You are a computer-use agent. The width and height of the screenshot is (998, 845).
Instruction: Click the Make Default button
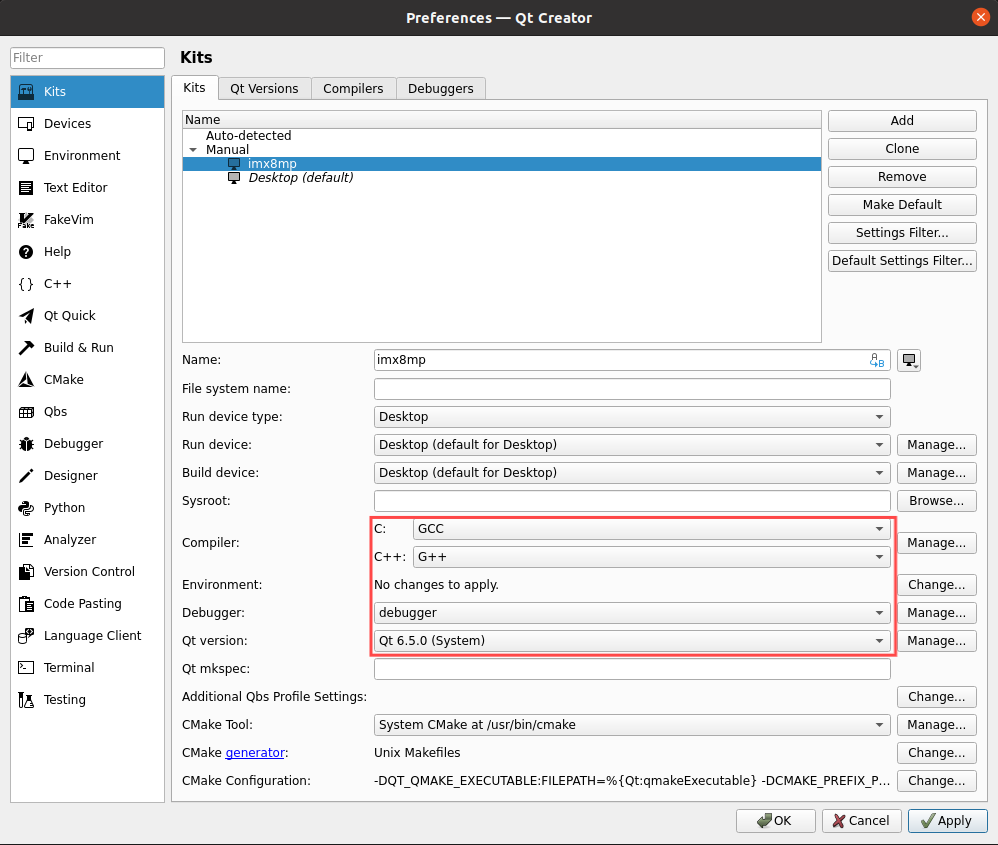[902, 205]
